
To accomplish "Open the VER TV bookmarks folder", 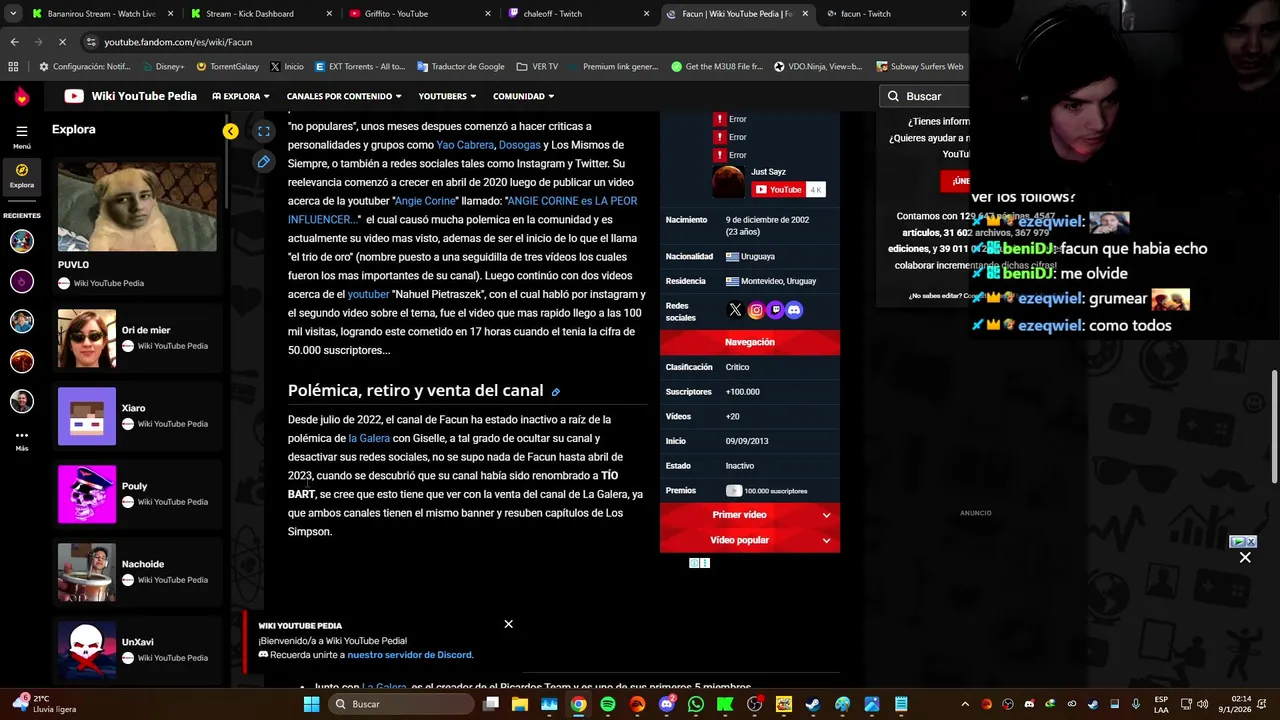I will (x=537, y=67).
